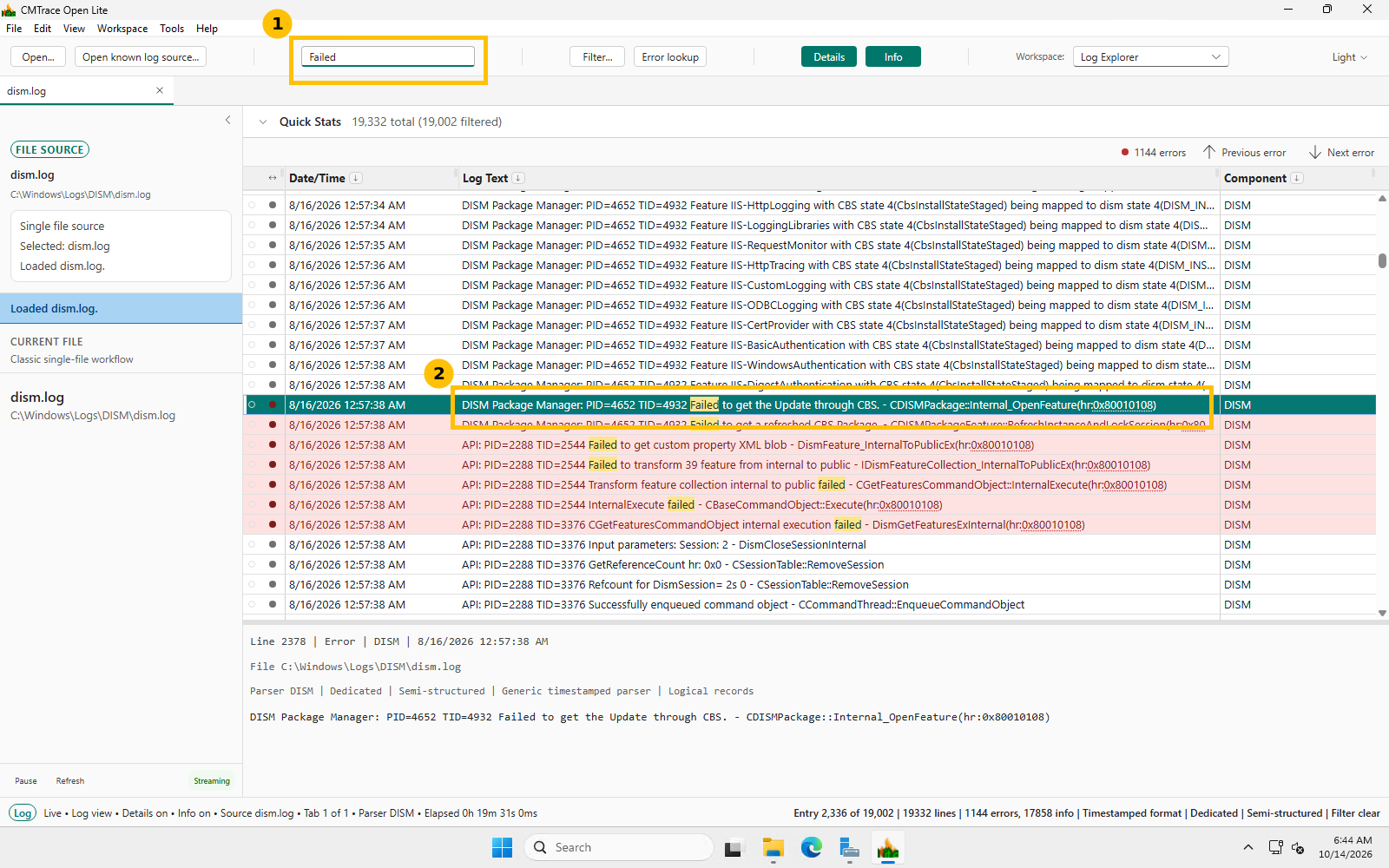Image resolution: width=1389 pixels, height=868 pixels.
Task: Click Pause in the sidebar
Action: click(26, 781)
